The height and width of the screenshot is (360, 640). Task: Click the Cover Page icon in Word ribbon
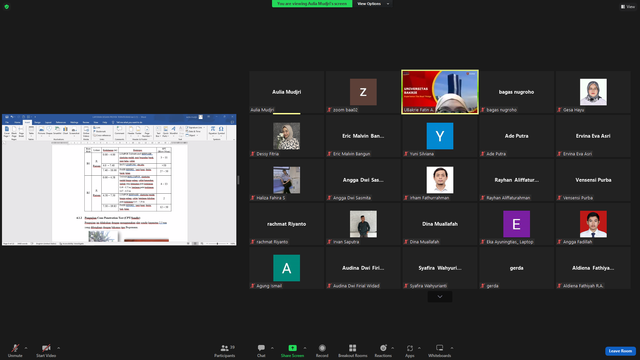(7, 131)
